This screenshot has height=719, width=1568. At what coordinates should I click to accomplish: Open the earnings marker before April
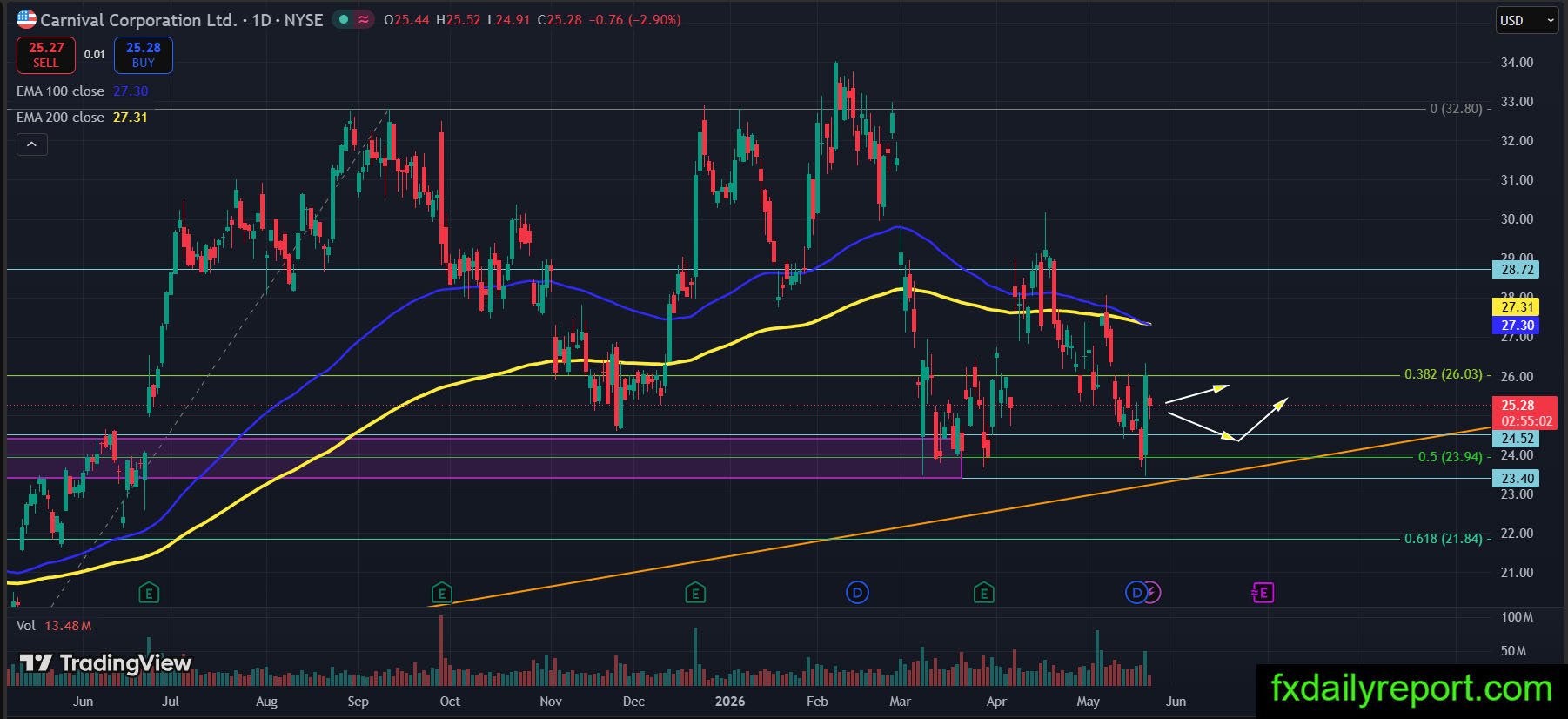(983, 594)
